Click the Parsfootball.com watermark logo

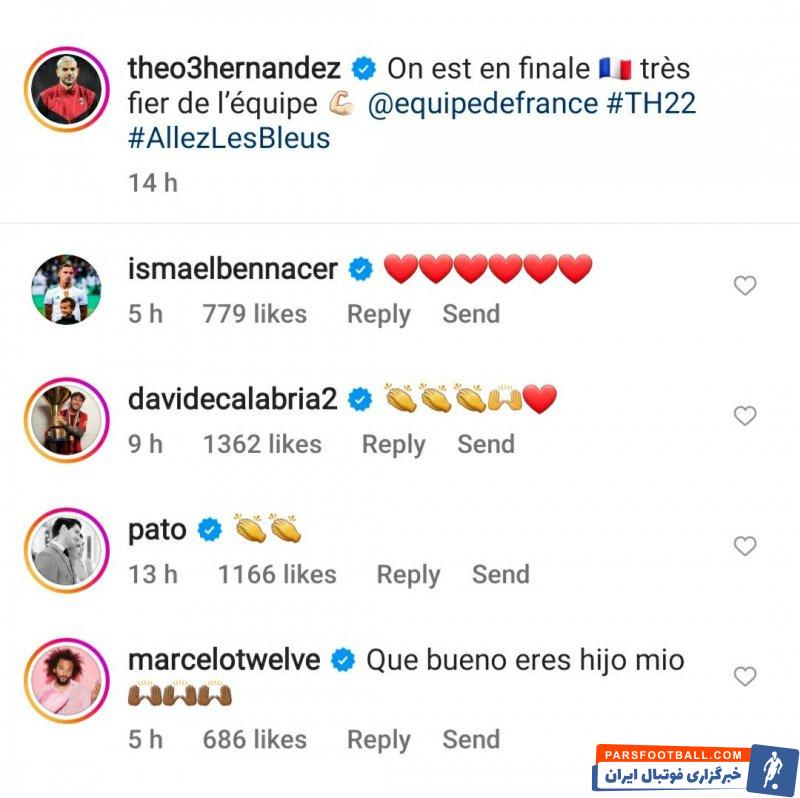pyautogui.click(x=695, y=768)
